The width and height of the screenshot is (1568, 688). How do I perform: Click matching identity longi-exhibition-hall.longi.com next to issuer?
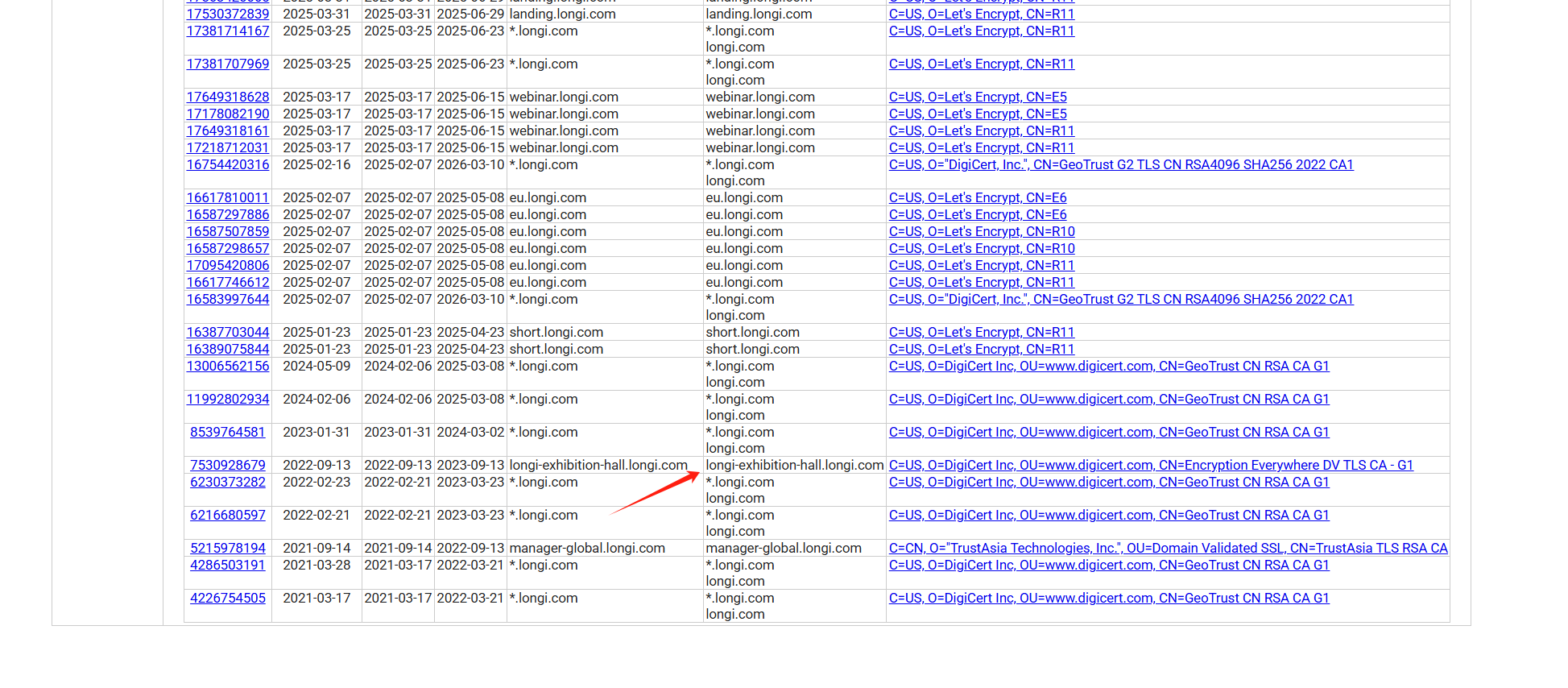[x=795, y=465]
